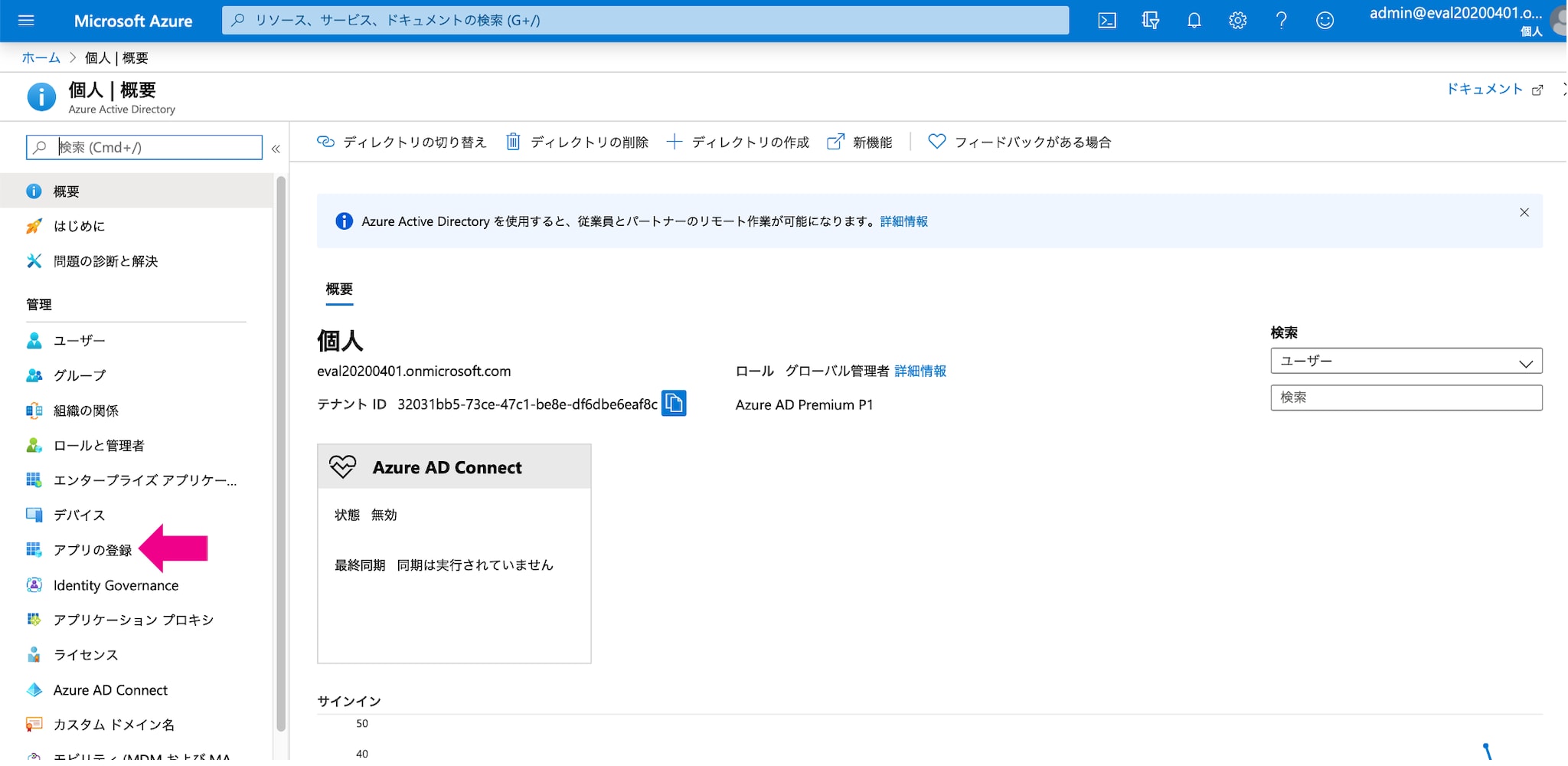Click the ロールと管理者 icon
1568x766 pixels.
click(x=34, y=445)
